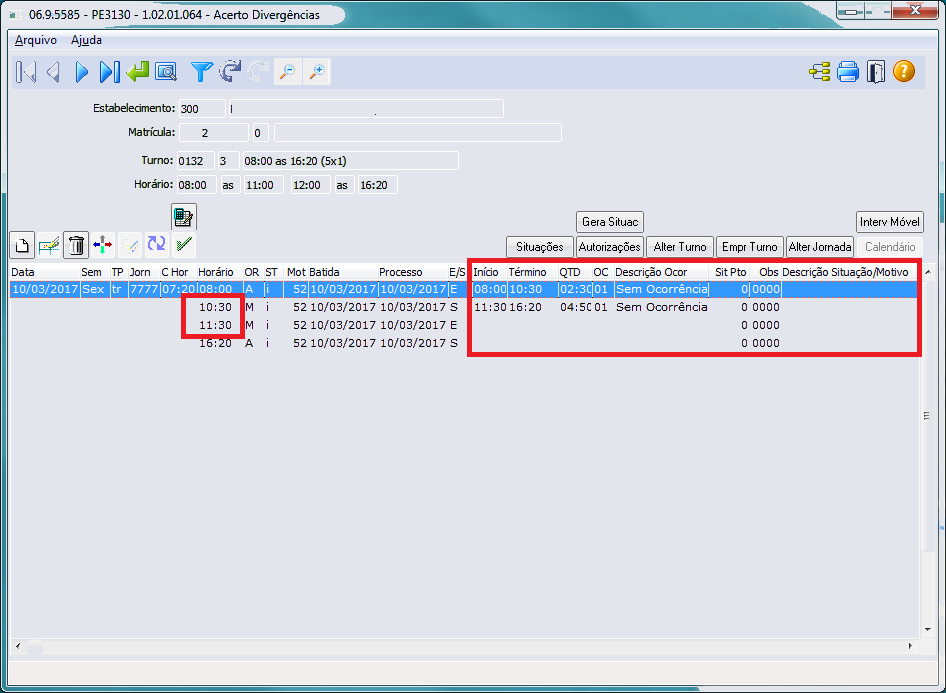Click the horizontal scrollbar left arrow
946x693 pixels.
pos(17,646)
